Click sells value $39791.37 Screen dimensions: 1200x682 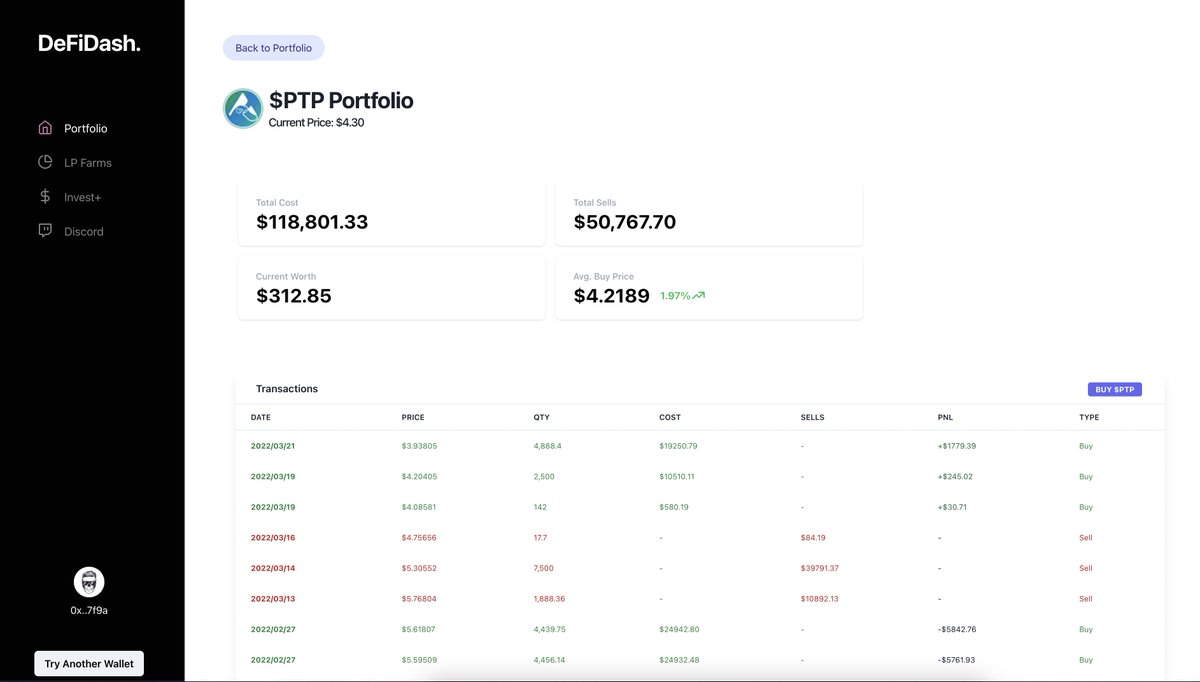pyautogui.click(x=820, y=568)
